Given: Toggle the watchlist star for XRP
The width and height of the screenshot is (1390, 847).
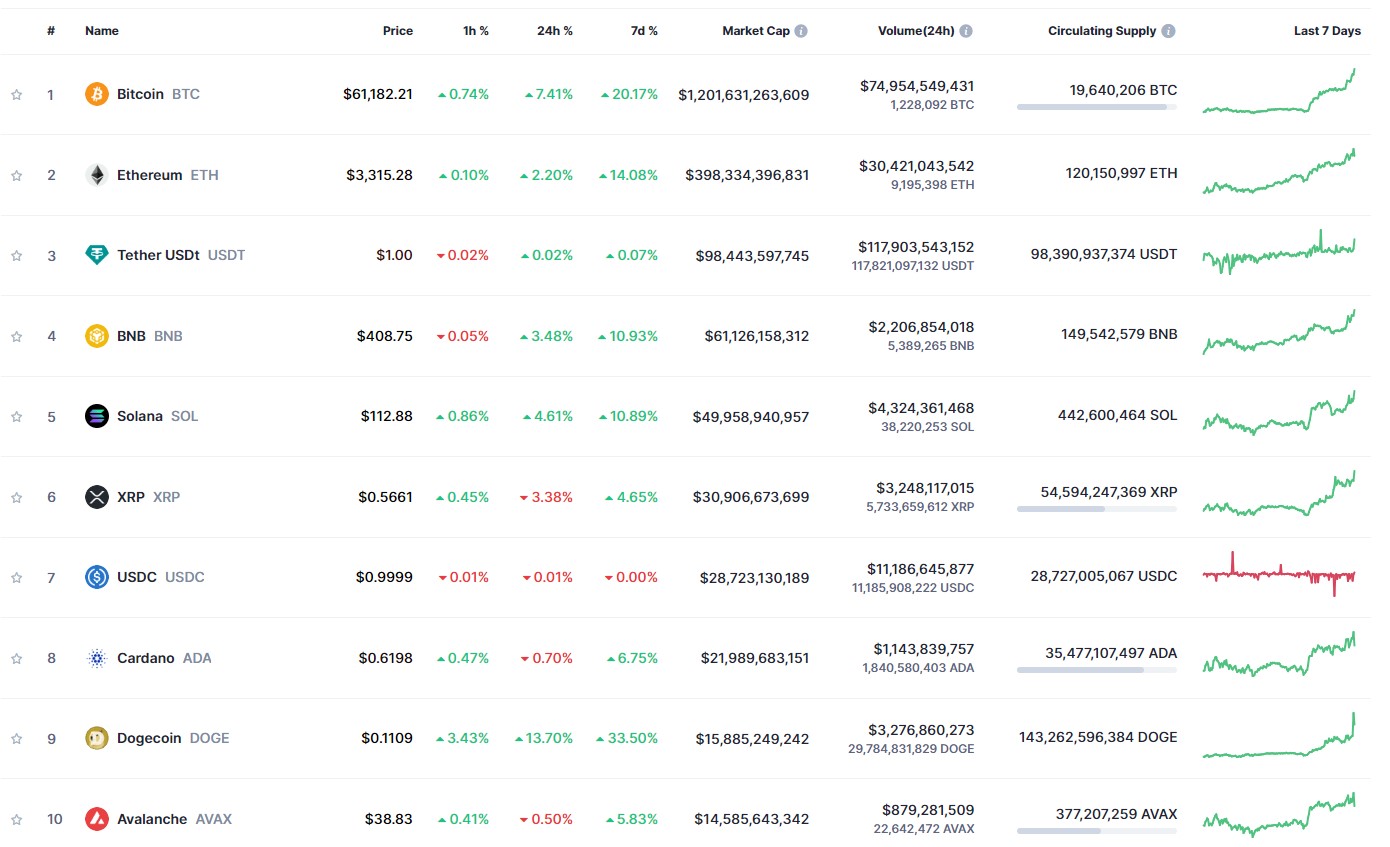Looking at the screenshot, I should [x=17, y=497].
